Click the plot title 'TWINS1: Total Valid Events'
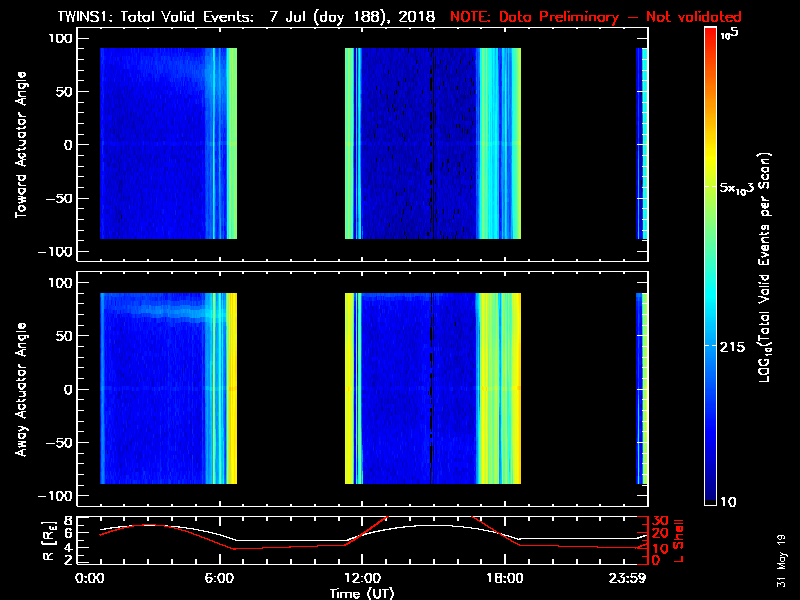 click(155, 17)
